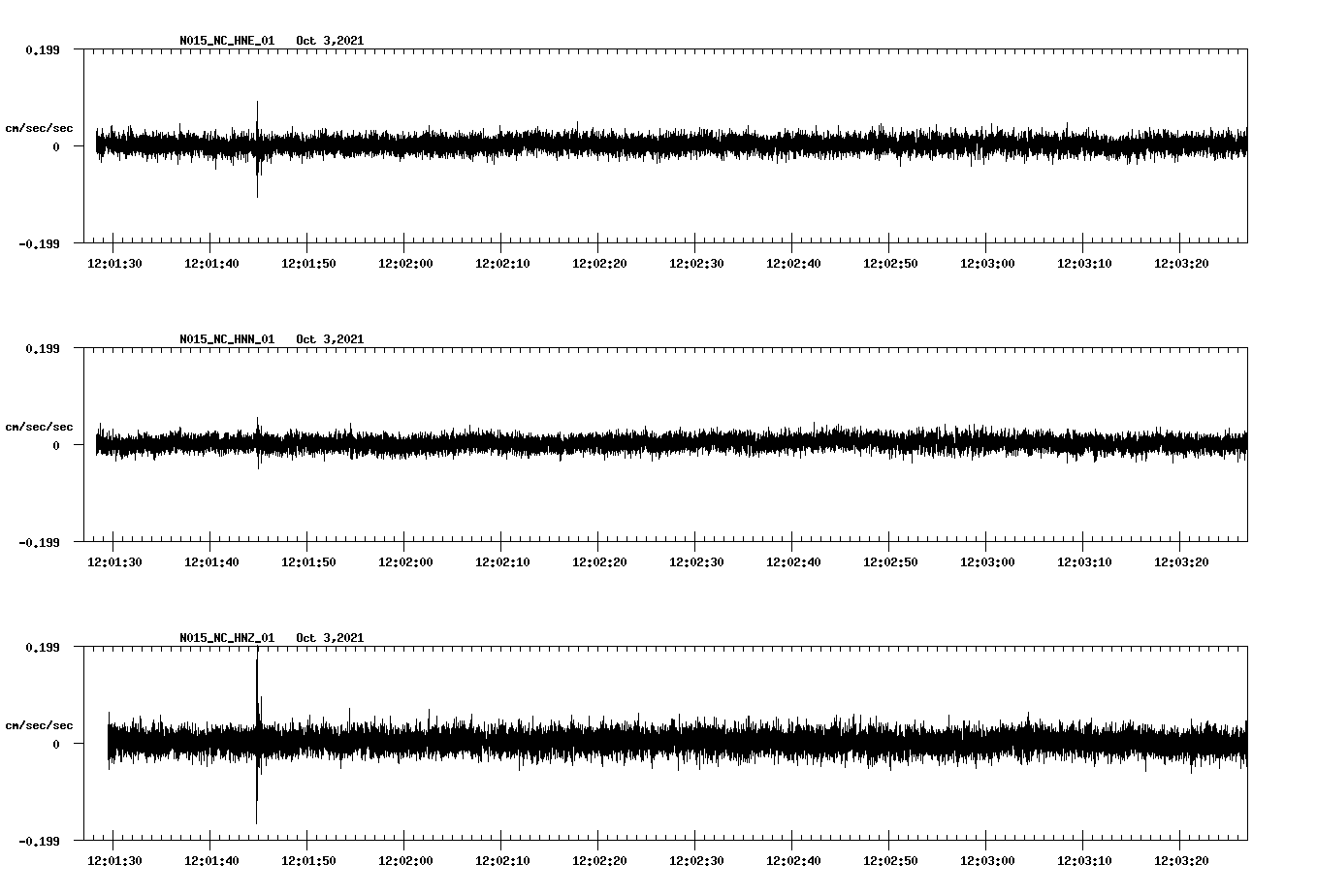Viewport: 1317px width, 896px height.
Task: Pick the 12:02:10 label under HNZ plot
Action: pyautogui.click(x=502, y=861)
